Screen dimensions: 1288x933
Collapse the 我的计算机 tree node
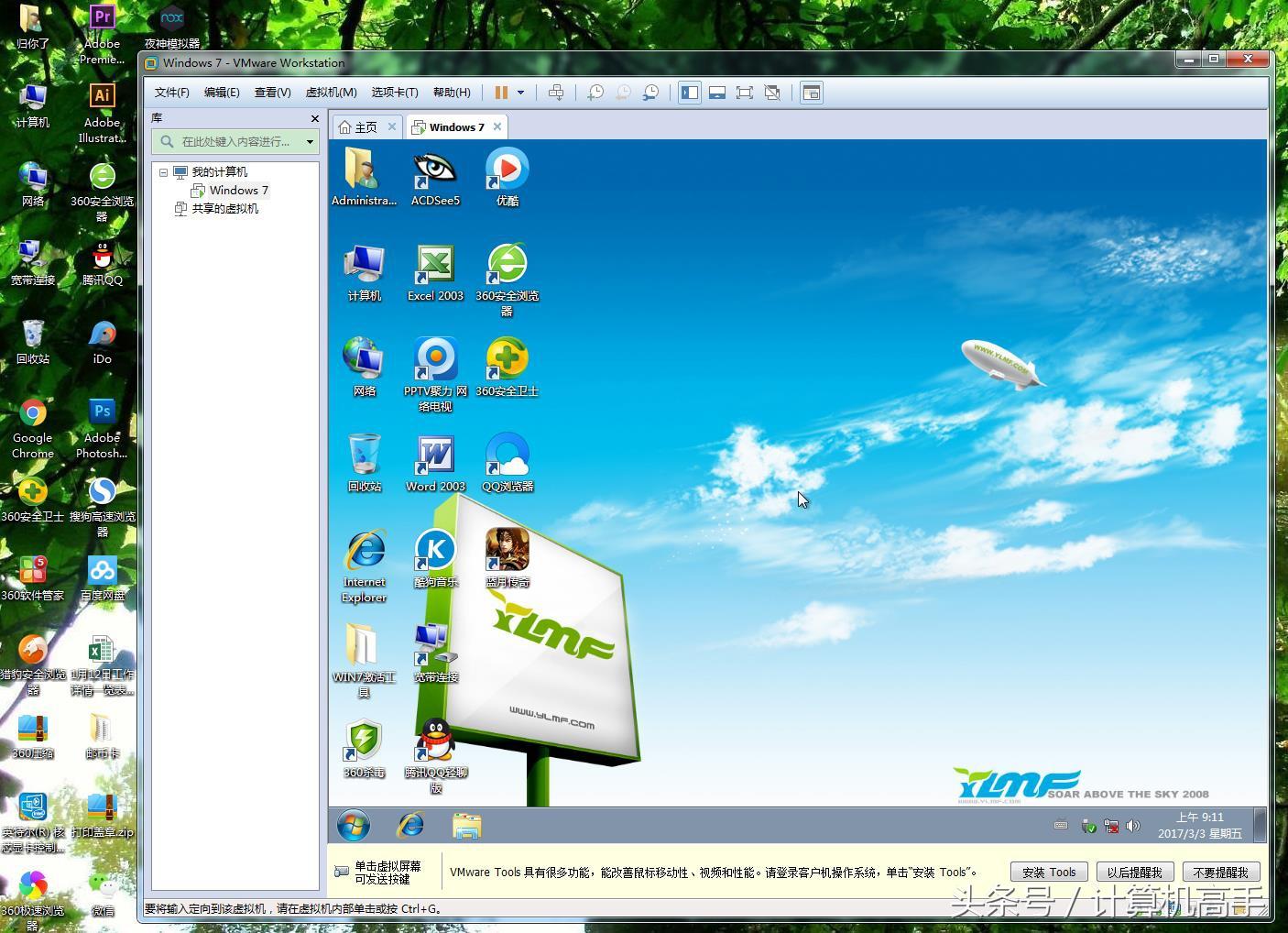coord(163,172)
